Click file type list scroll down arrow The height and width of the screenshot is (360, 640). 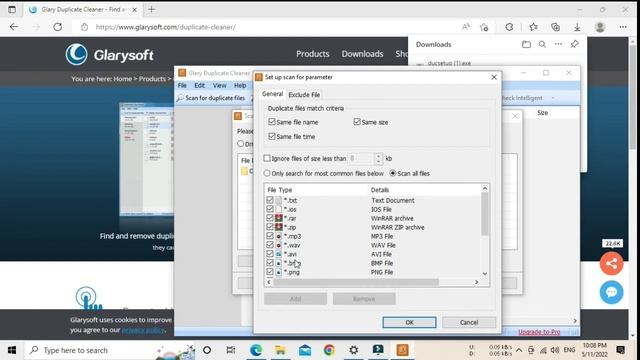tap(484, 274)
